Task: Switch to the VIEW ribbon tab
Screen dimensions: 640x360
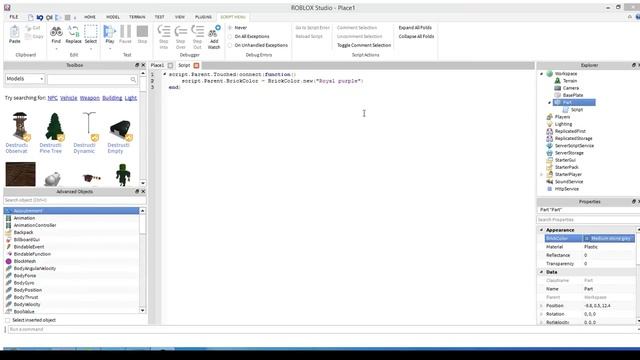Action: tap(180, 17)
